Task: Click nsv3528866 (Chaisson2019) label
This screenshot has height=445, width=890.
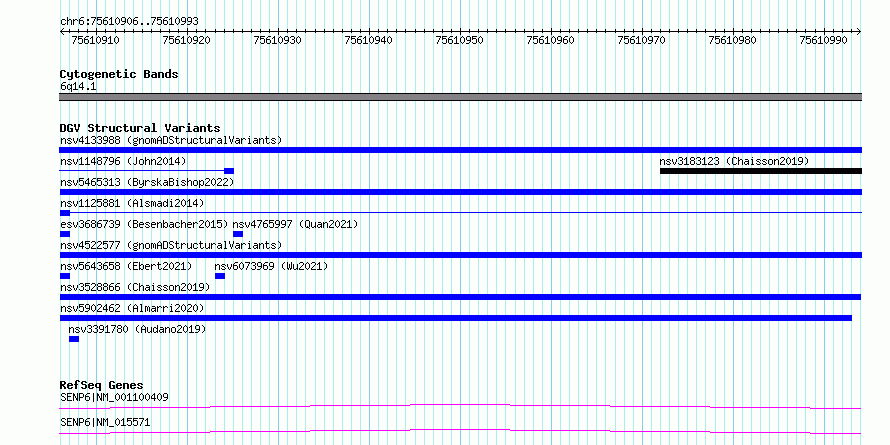Action: click(135, 287)
